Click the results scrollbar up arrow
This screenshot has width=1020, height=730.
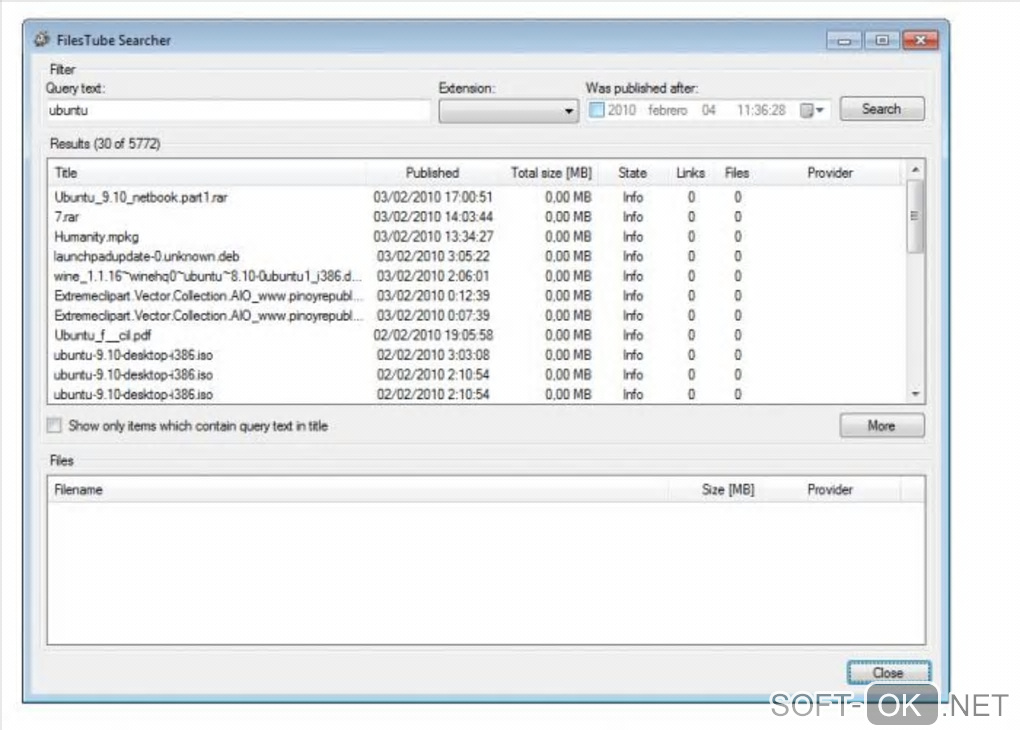click(x=915, y=170)
